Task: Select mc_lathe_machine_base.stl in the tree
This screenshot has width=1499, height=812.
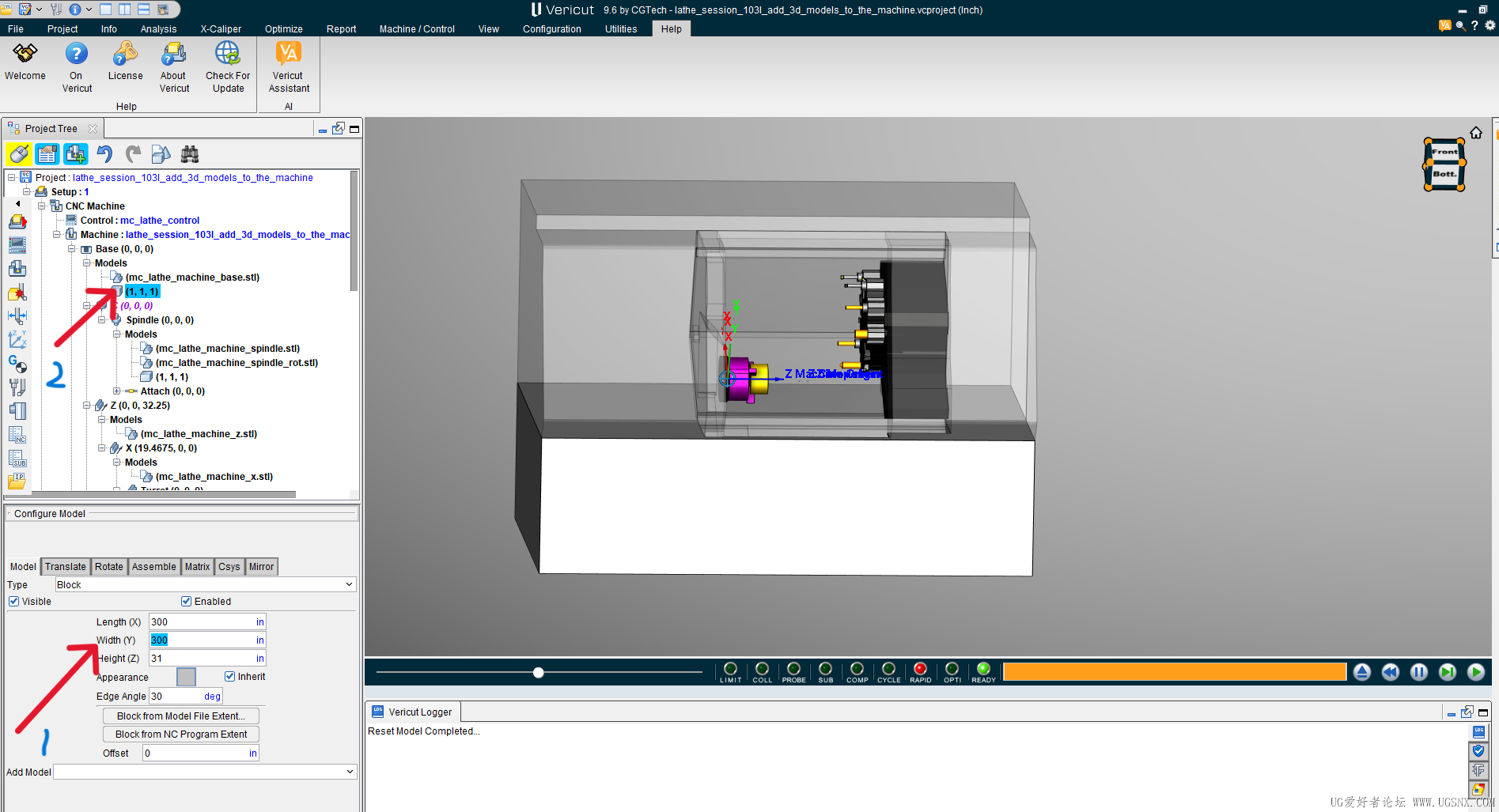Action: (x=192, y=278)
